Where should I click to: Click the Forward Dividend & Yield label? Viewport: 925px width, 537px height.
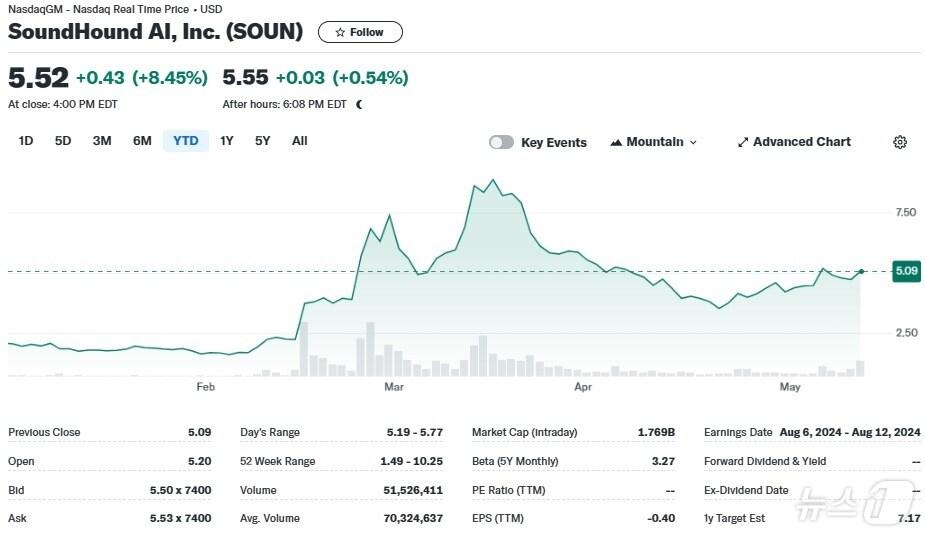click(765, 461)
